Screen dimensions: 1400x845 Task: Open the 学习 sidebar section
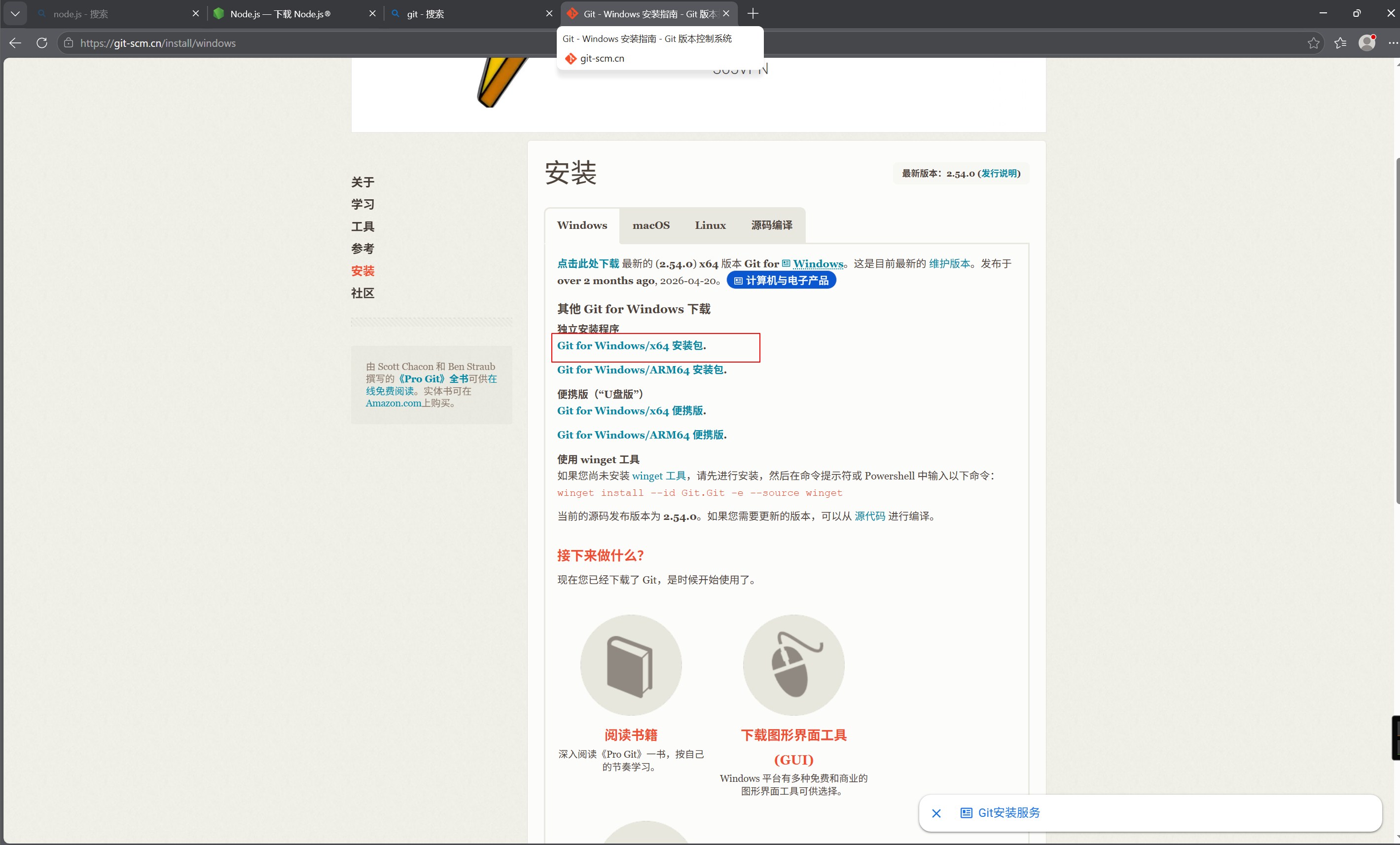[x=362, y=204]
